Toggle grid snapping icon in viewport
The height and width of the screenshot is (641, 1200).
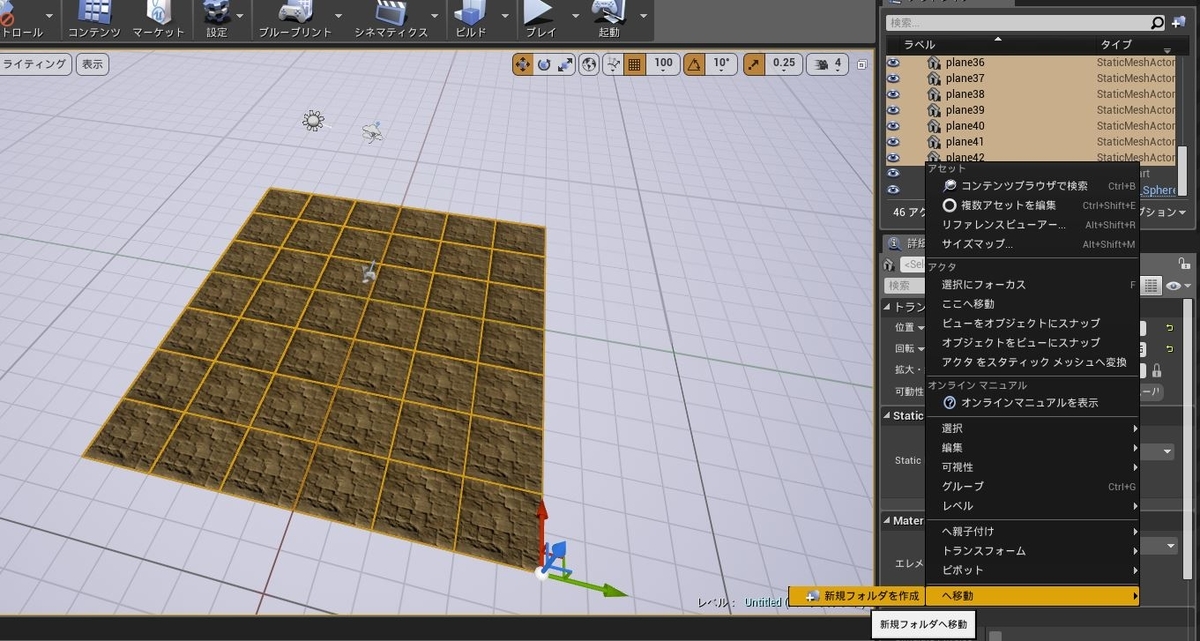pos(634,64)
